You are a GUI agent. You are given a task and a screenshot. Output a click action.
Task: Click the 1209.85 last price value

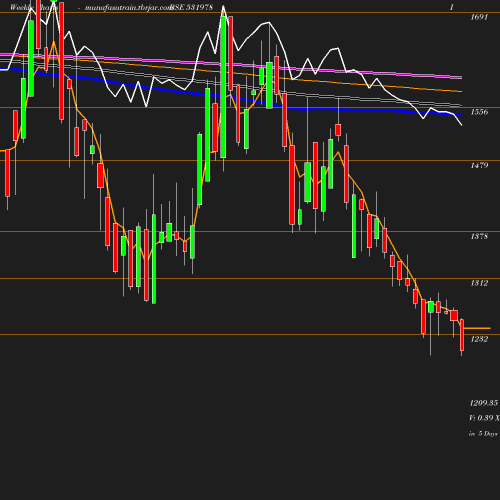click(484, 403)
